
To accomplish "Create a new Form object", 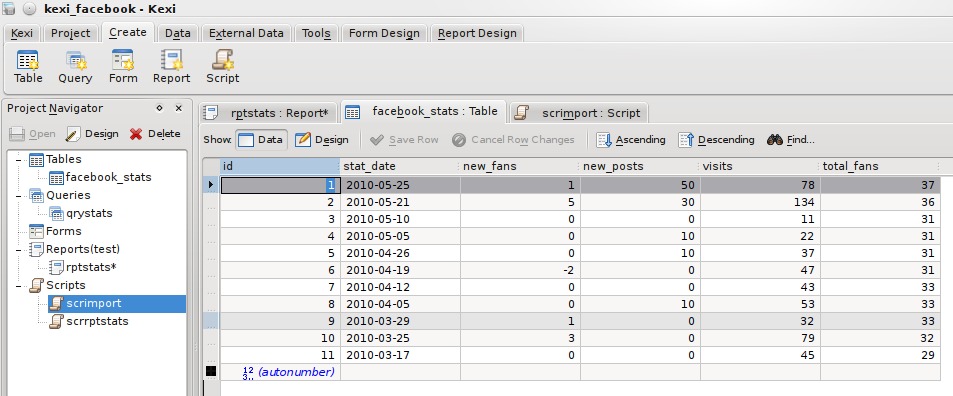I will (x=123, y=67).
